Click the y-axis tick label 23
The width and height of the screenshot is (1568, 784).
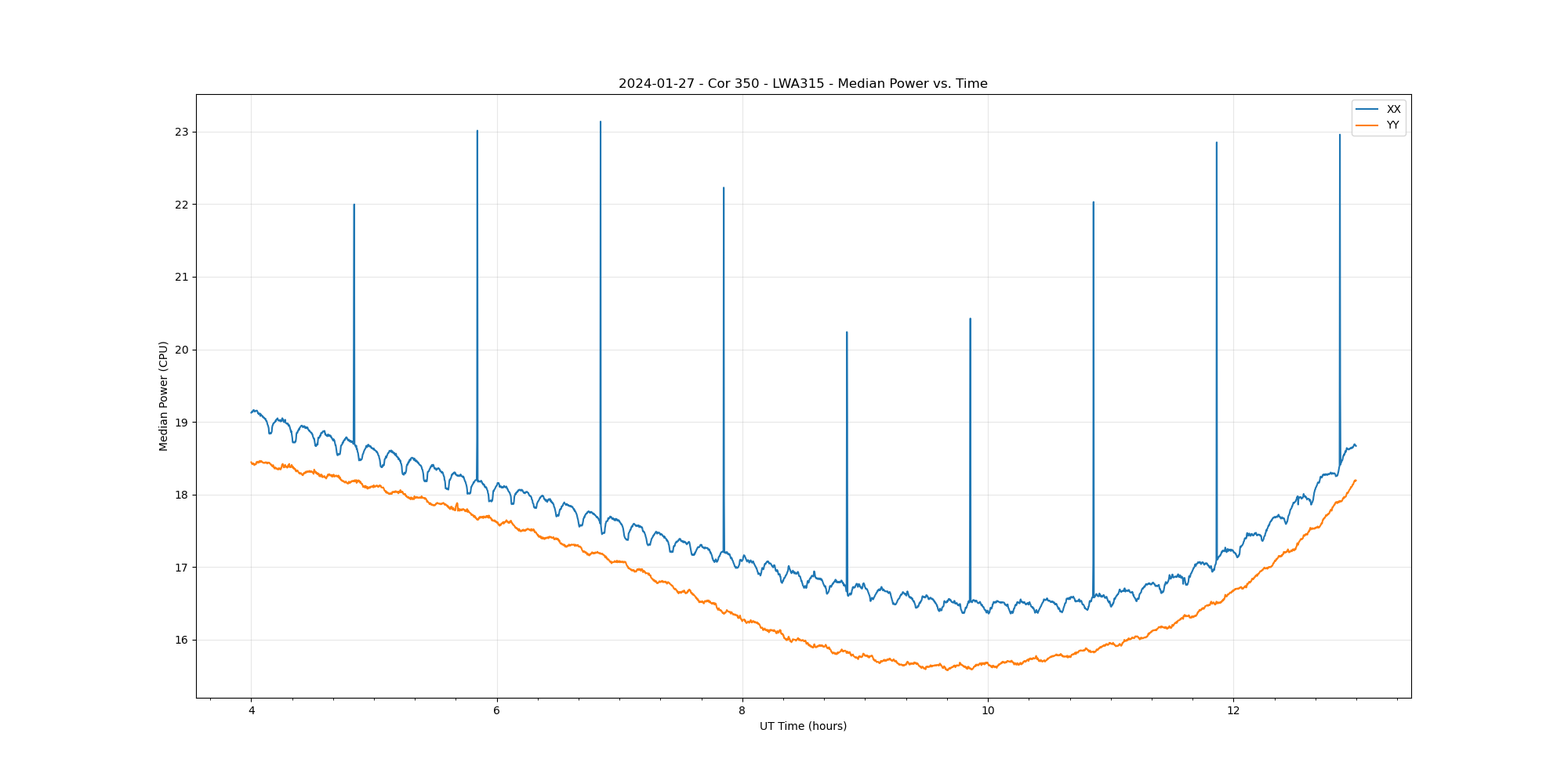point(182,132)
